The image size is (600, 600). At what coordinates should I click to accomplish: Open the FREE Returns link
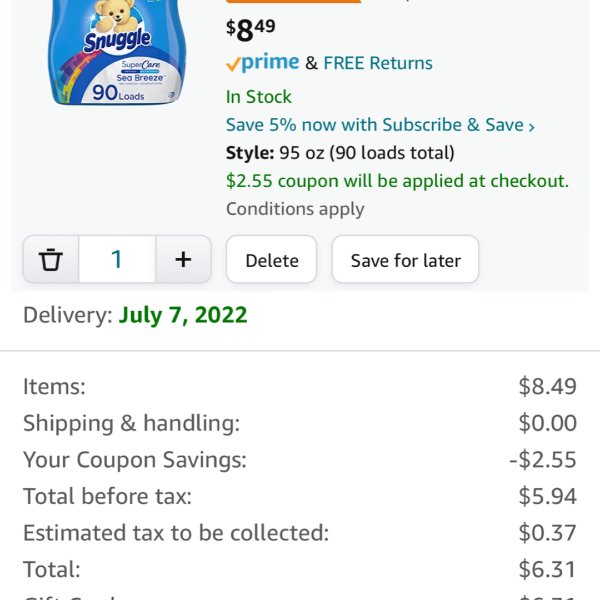pyautogui.click(x=378, y=63)
